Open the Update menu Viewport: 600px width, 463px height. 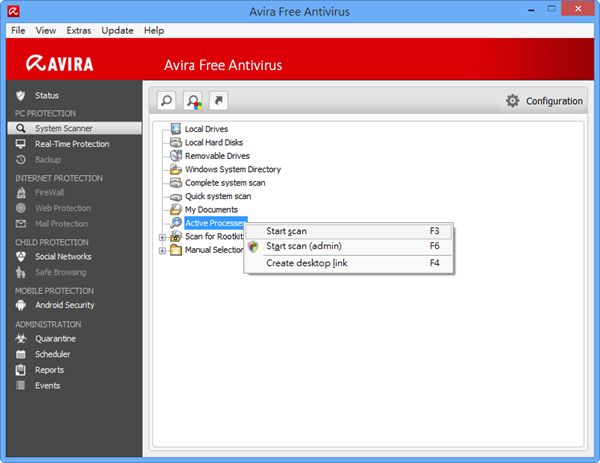click(x=117, y=31)
